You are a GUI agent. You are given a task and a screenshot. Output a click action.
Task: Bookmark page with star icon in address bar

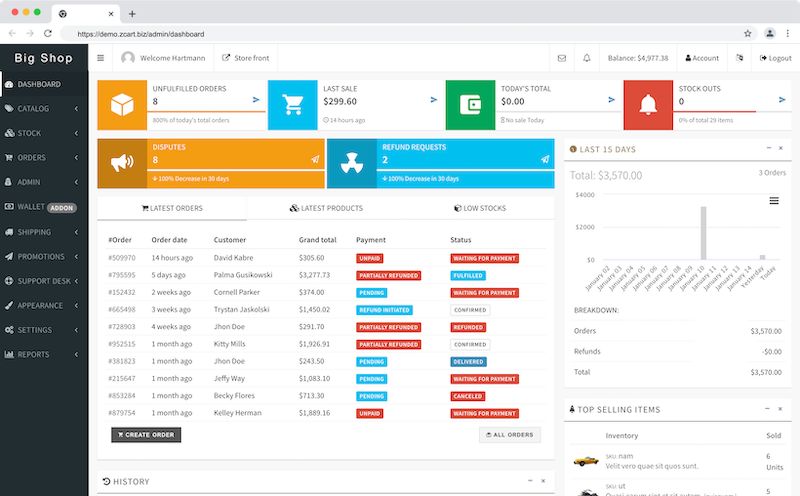(x=747, y=34)
